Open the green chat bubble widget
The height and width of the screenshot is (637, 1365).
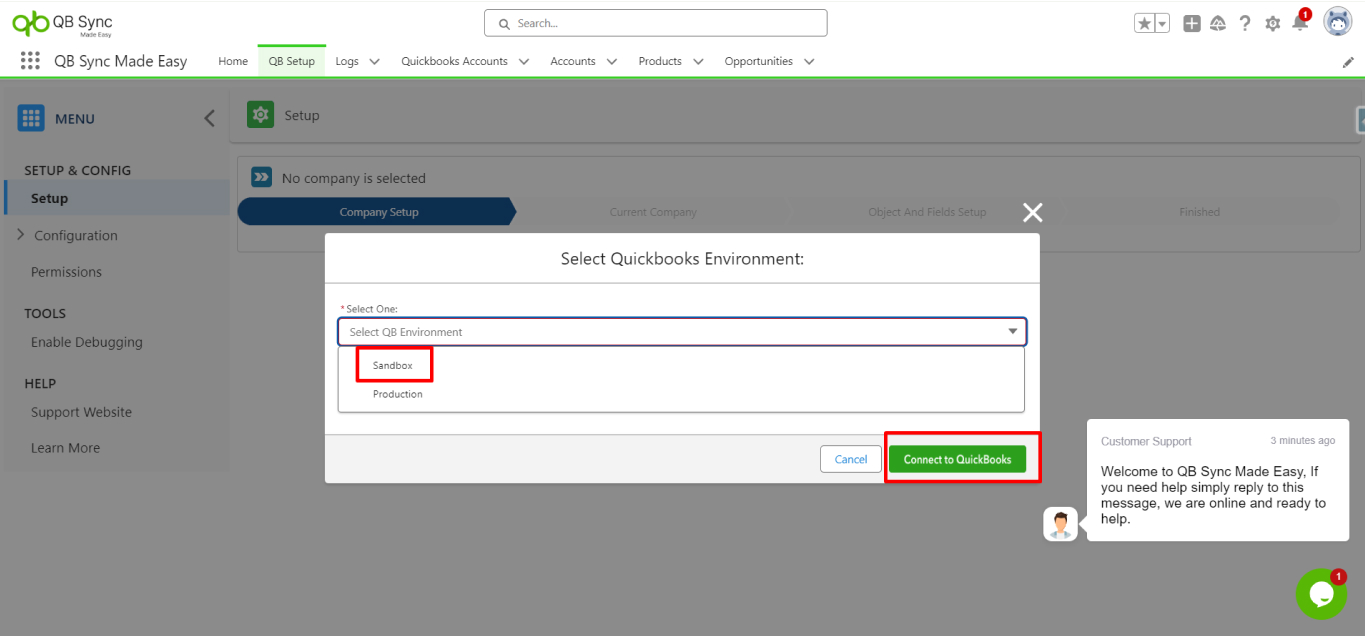[x=1320, y=594]
